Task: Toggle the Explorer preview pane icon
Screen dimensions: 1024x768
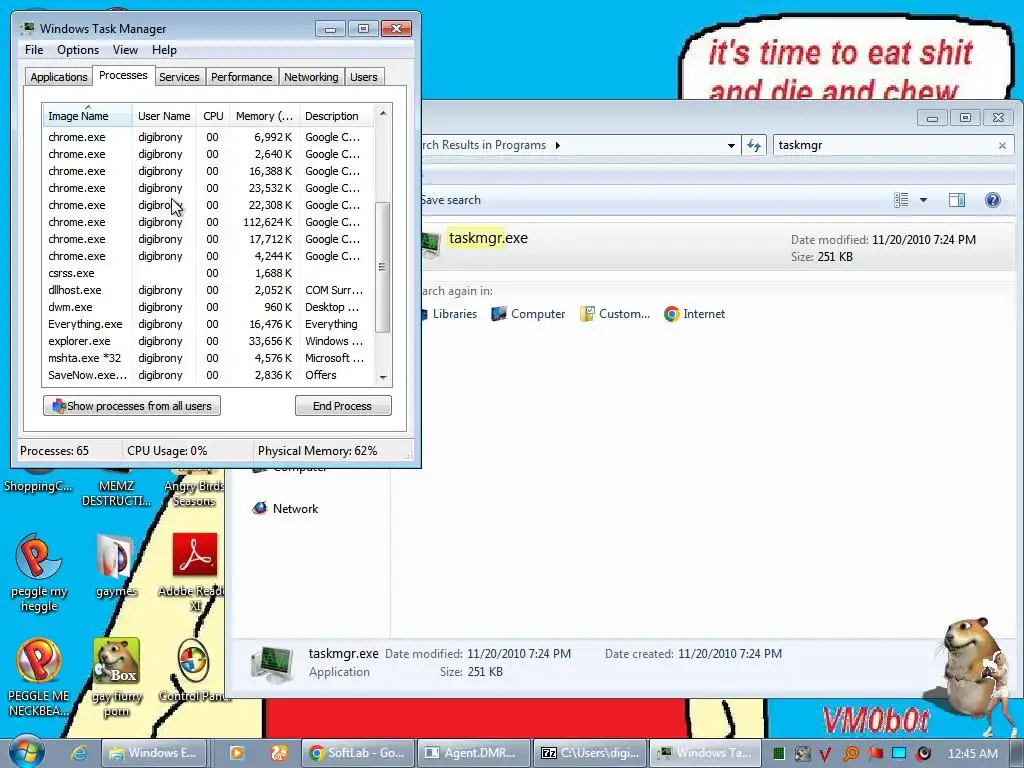Action: 957,200
